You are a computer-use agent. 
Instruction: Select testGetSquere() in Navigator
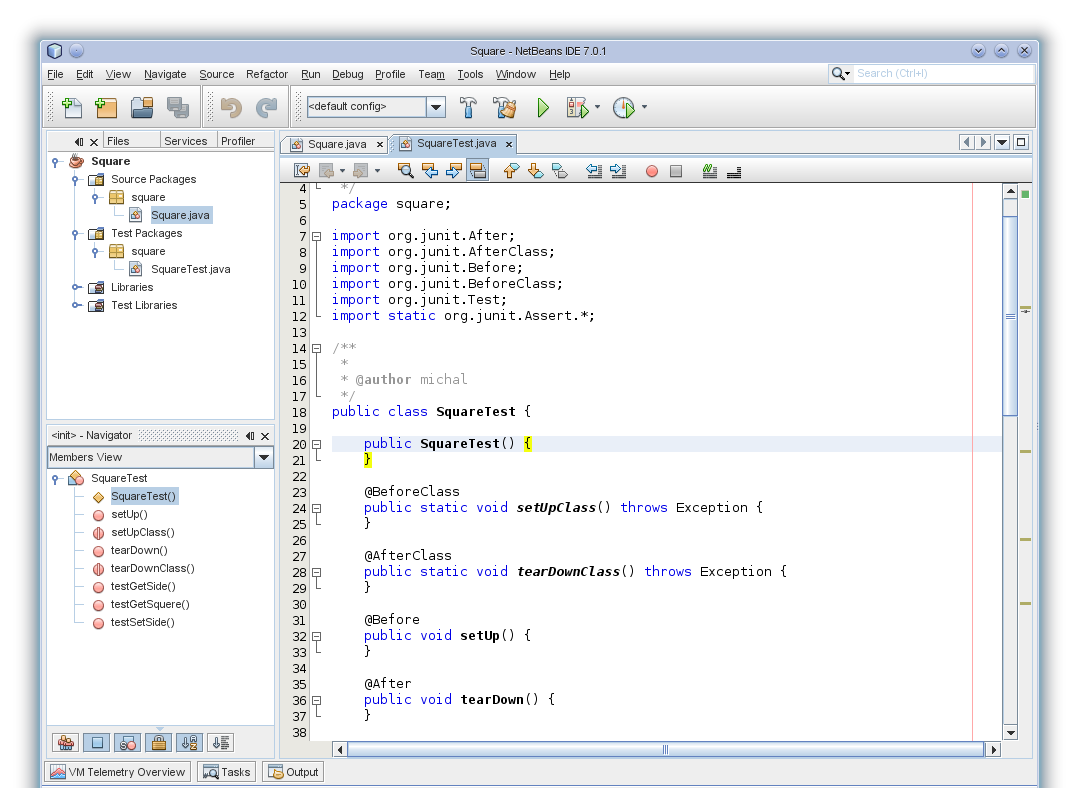pos(150,604)
